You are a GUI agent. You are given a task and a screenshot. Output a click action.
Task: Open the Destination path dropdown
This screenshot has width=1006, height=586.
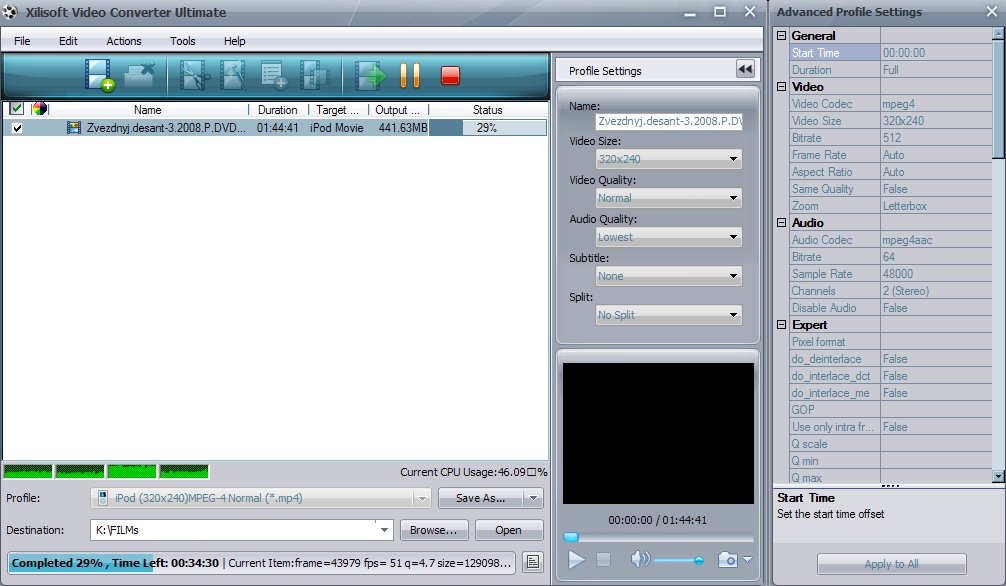(x=384, y=530)
